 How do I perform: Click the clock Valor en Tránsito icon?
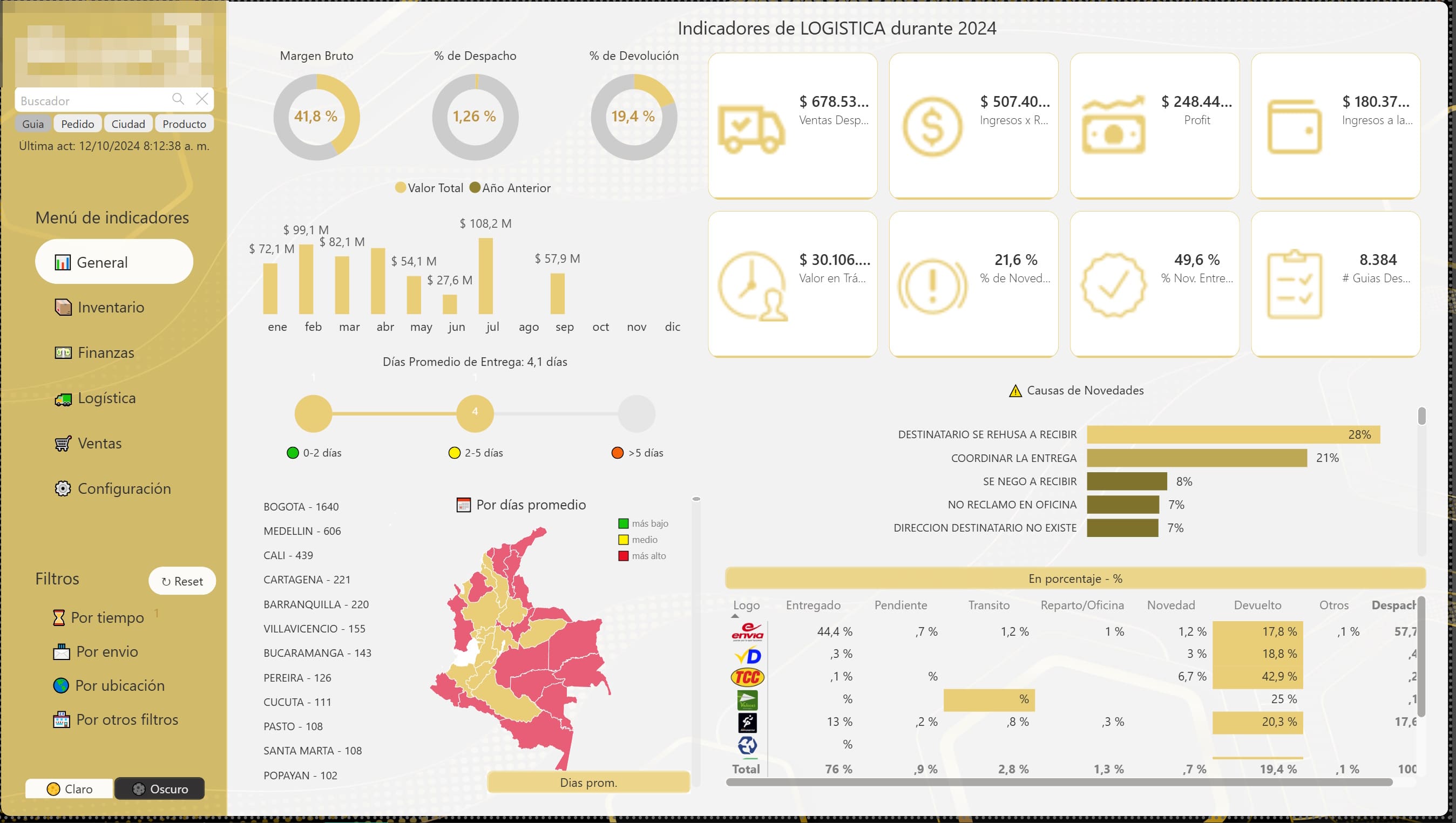[x=753, y=285]
